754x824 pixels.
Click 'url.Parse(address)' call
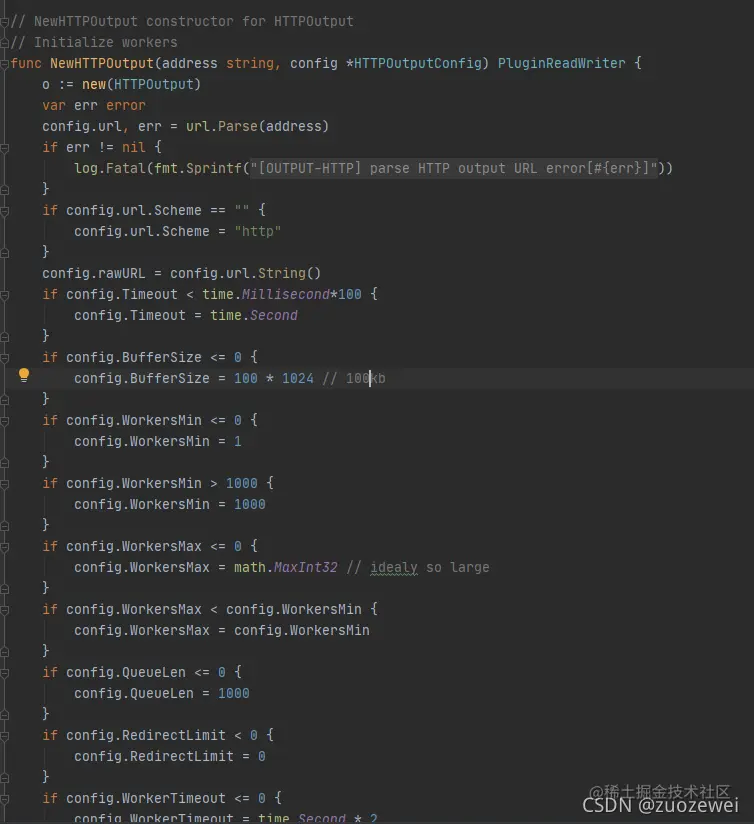click(x=257, y=127)
